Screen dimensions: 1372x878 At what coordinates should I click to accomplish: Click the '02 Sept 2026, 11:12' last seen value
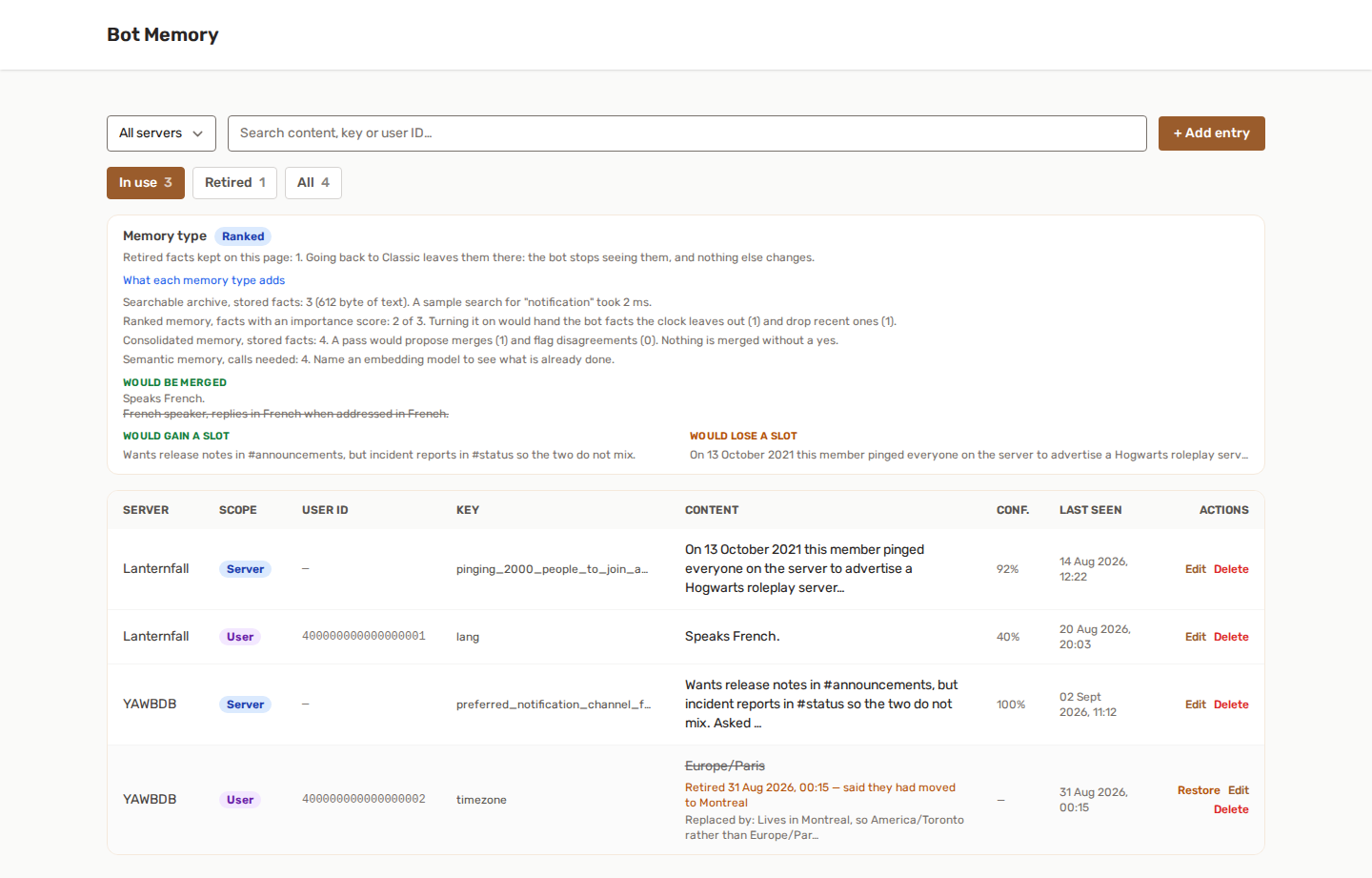coord(1088,704)
